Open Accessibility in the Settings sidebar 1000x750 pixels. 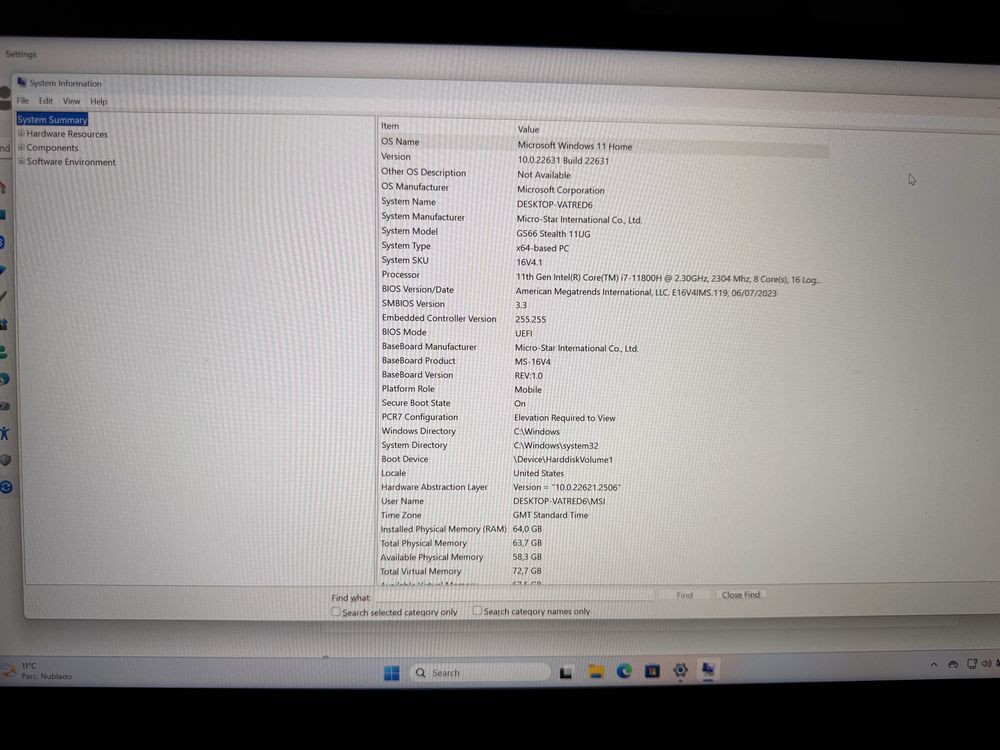(4, 434)
